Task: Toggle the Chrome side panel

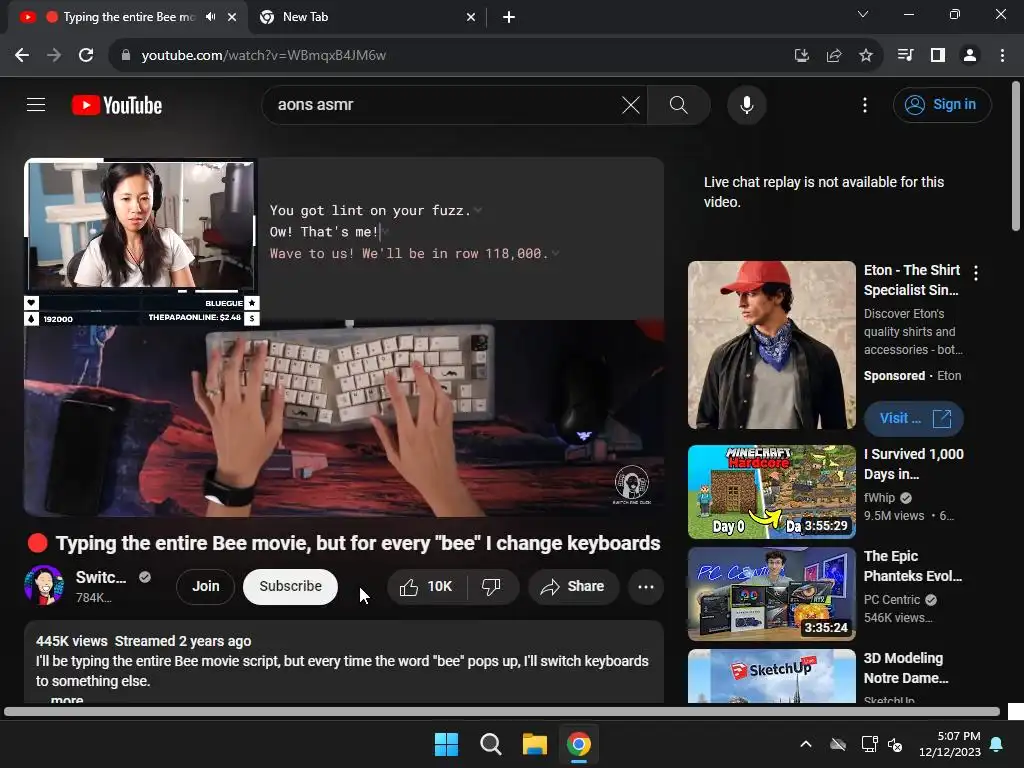Action: point(938,56)
